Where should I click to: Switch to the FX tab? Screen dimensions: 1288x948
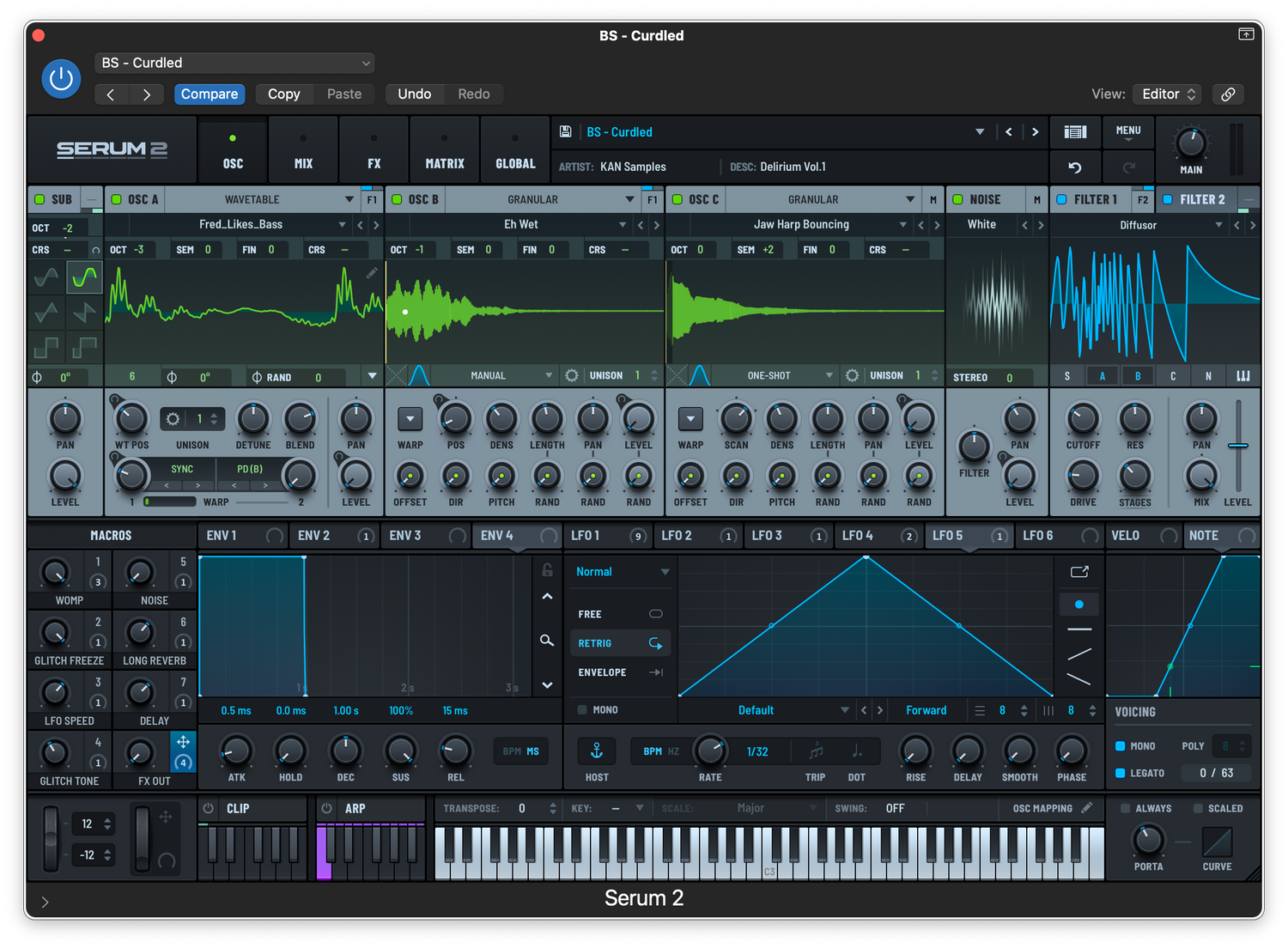pyautogui.click(x=374, y=150)
